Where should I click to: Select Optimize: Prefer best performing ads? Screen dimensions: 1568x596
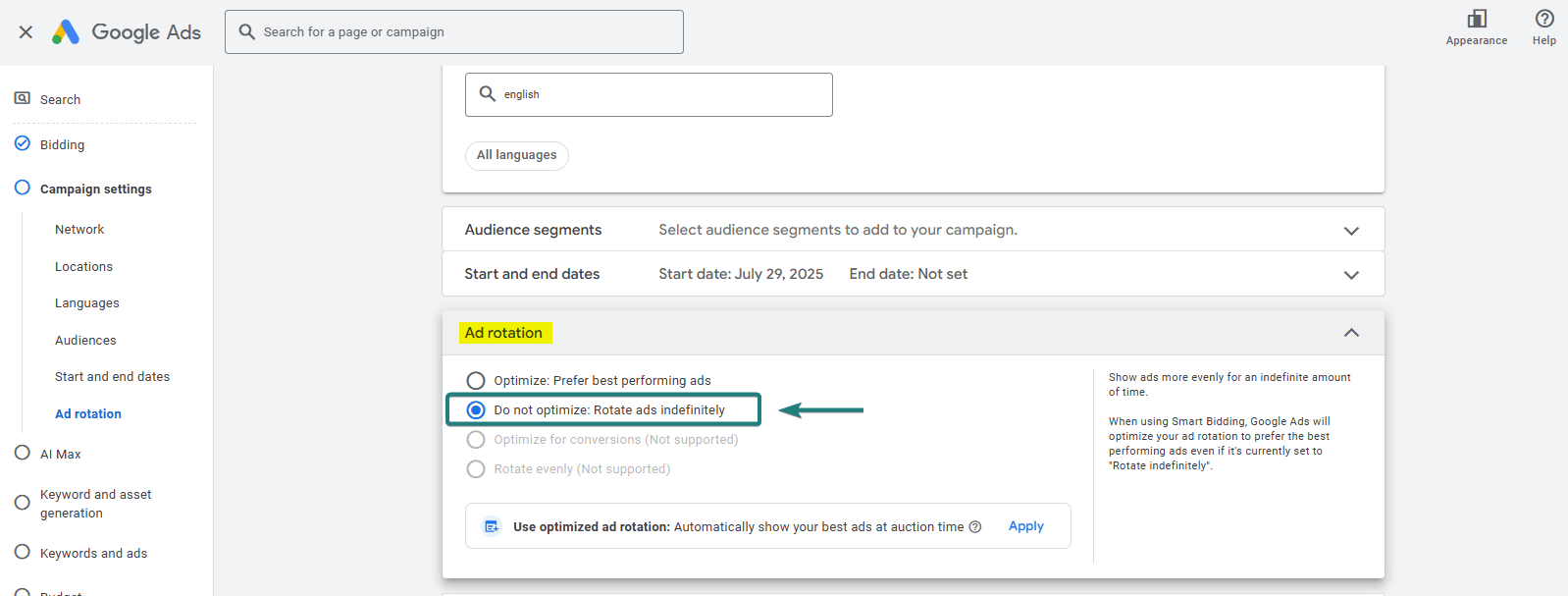pos(476,381)
